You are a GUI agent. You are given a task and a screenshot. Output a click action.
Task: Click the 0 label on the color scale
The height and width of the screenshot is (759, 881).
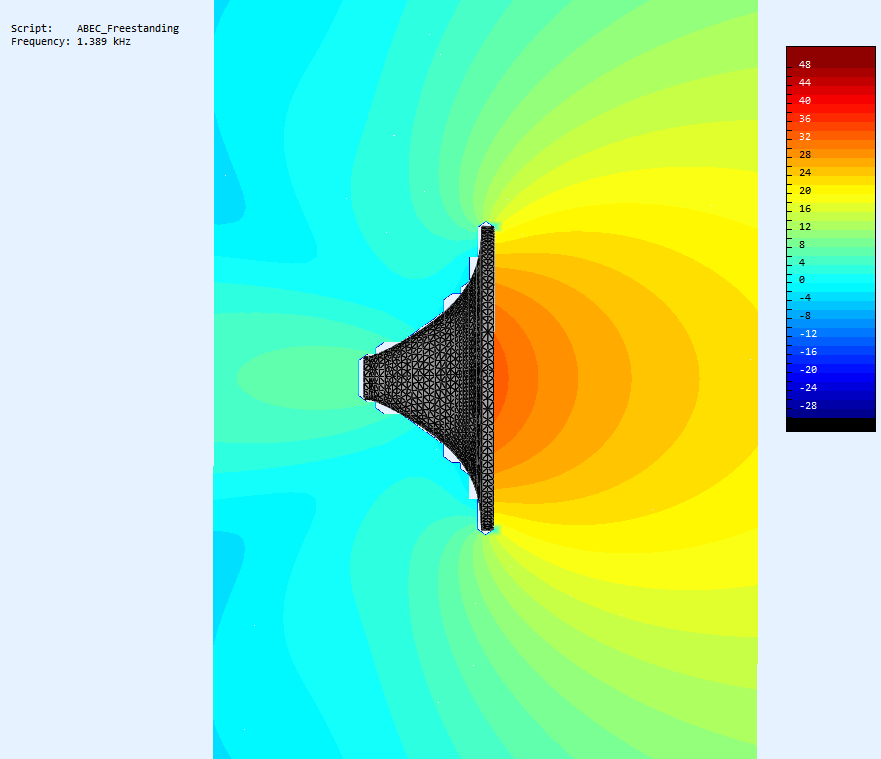802,280
